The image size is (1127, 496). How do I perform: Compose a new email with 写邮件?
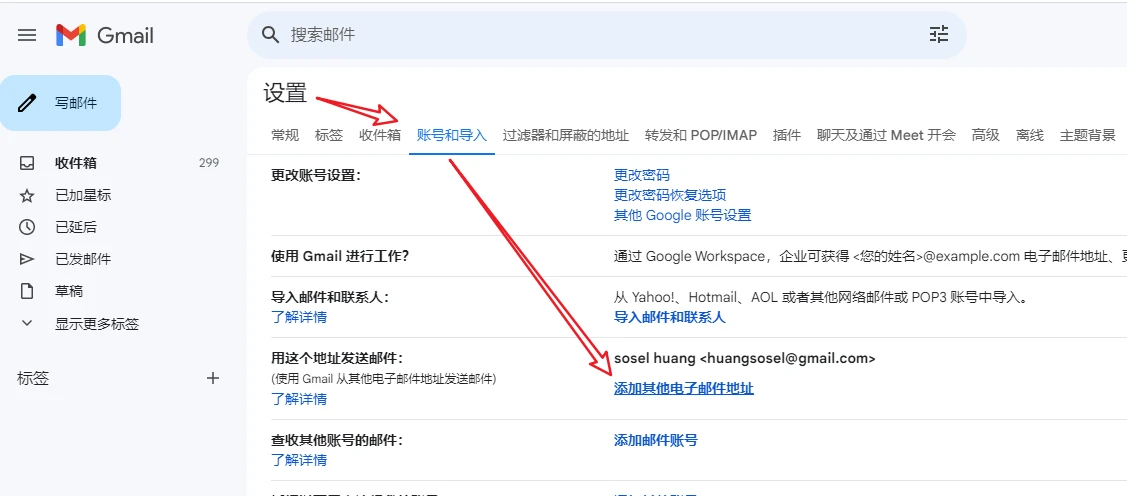60,104
